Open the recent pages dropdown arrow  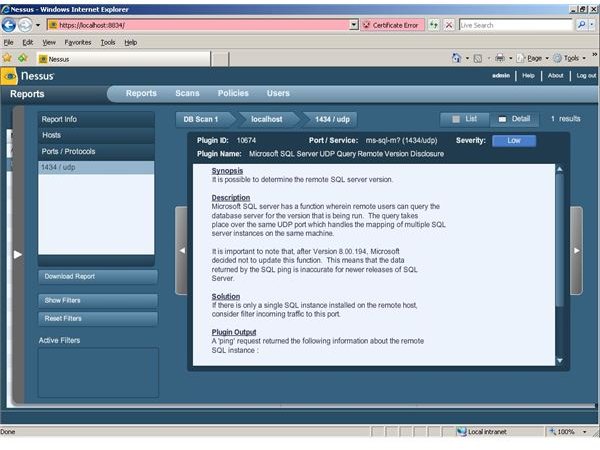pos(38,25)
